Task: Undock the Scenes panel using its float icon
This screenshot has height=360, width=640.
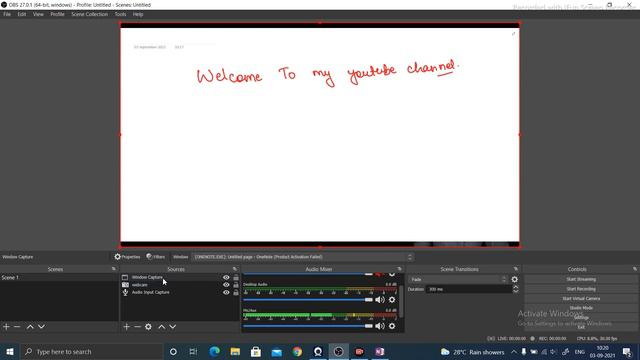Action: pyautogui.click(x=113, y=269)
